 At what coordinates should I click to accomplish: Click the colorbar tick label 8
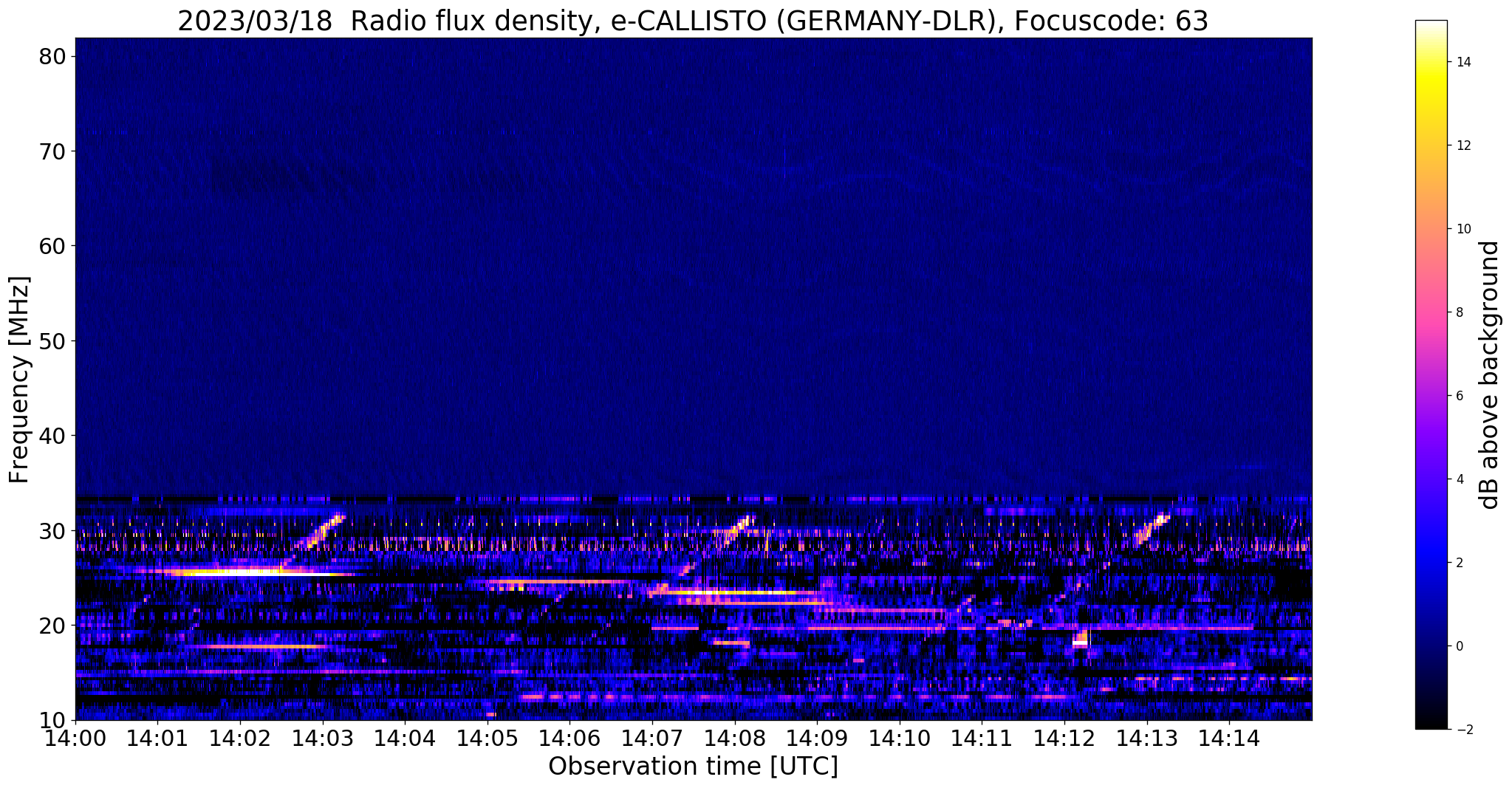pyautogui.click(x=1460, y=312)
